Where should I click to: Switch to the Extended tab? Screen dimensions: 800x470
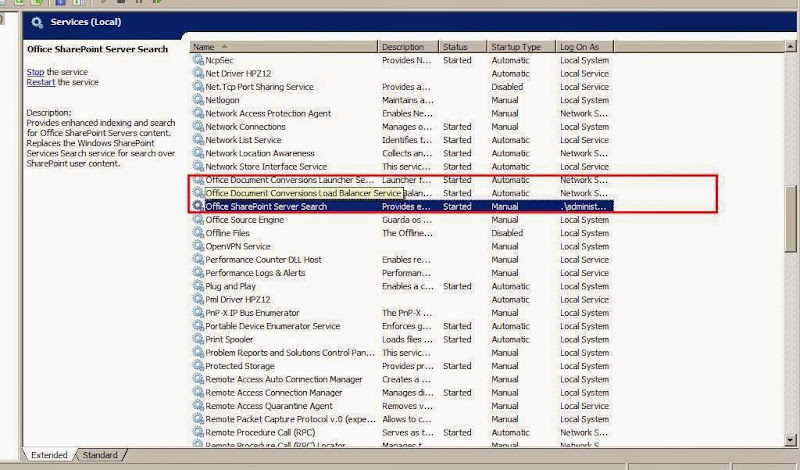(49, 455)
